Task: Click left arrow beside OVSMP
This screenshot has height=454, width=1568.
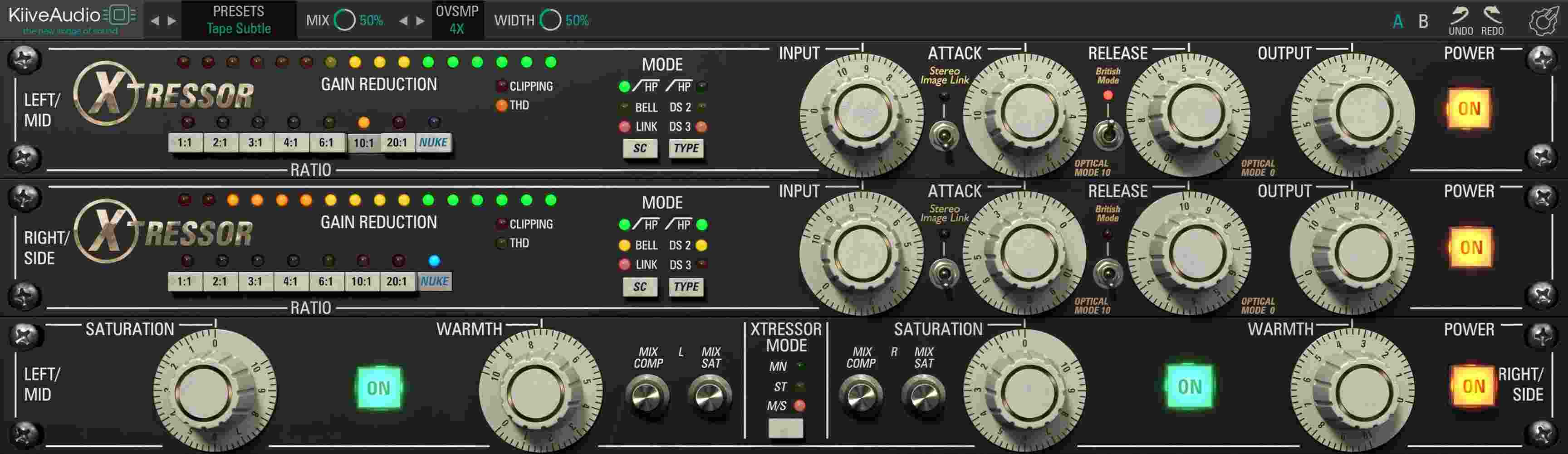Action: click(x=403, y=21)
